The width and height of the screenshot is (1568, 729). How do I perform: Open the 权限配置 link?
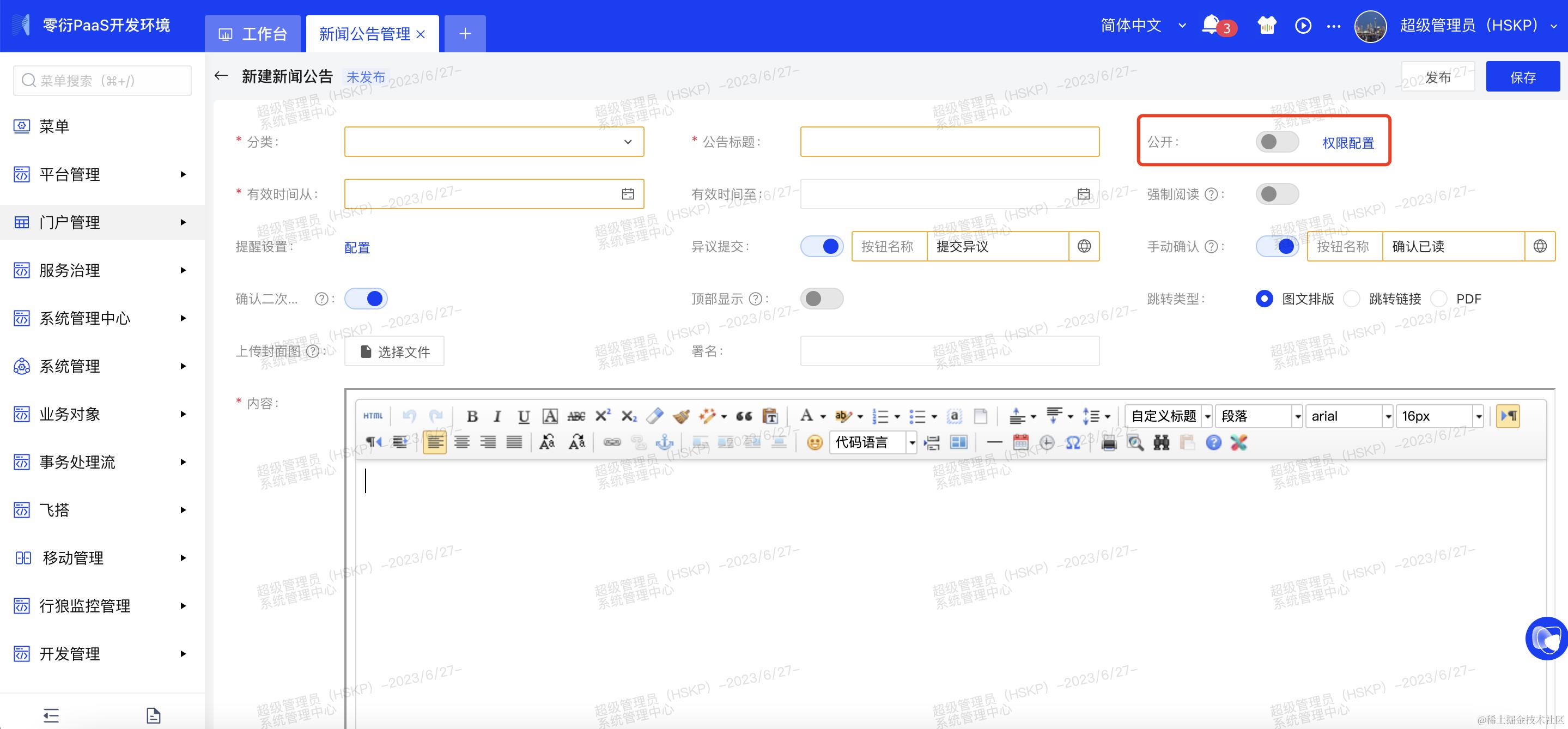1348,143
